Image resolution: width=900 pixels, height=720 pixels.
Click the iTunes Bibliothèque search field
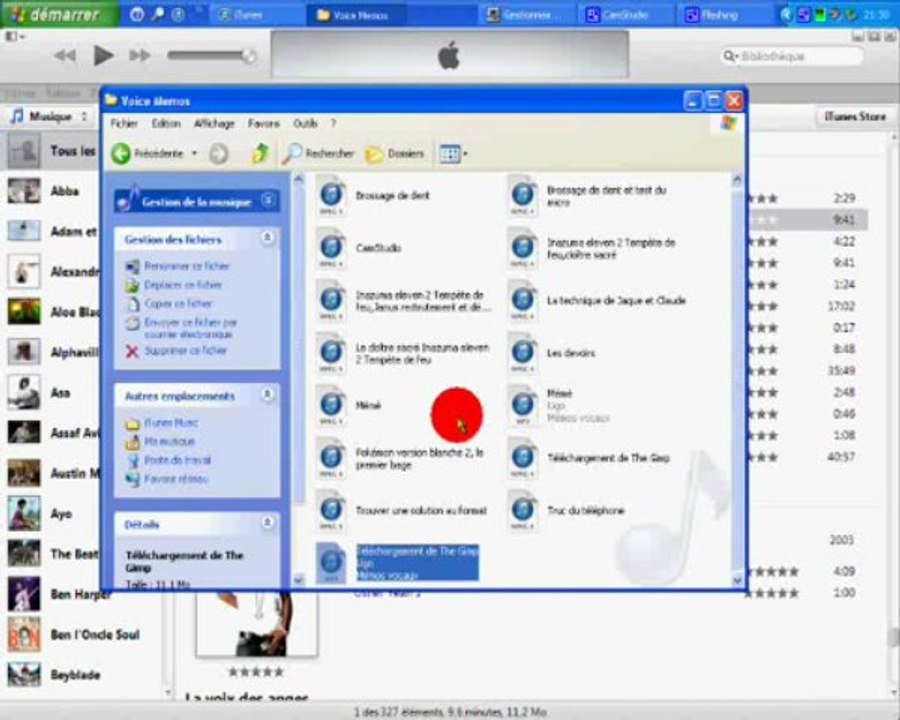[792, 56]
